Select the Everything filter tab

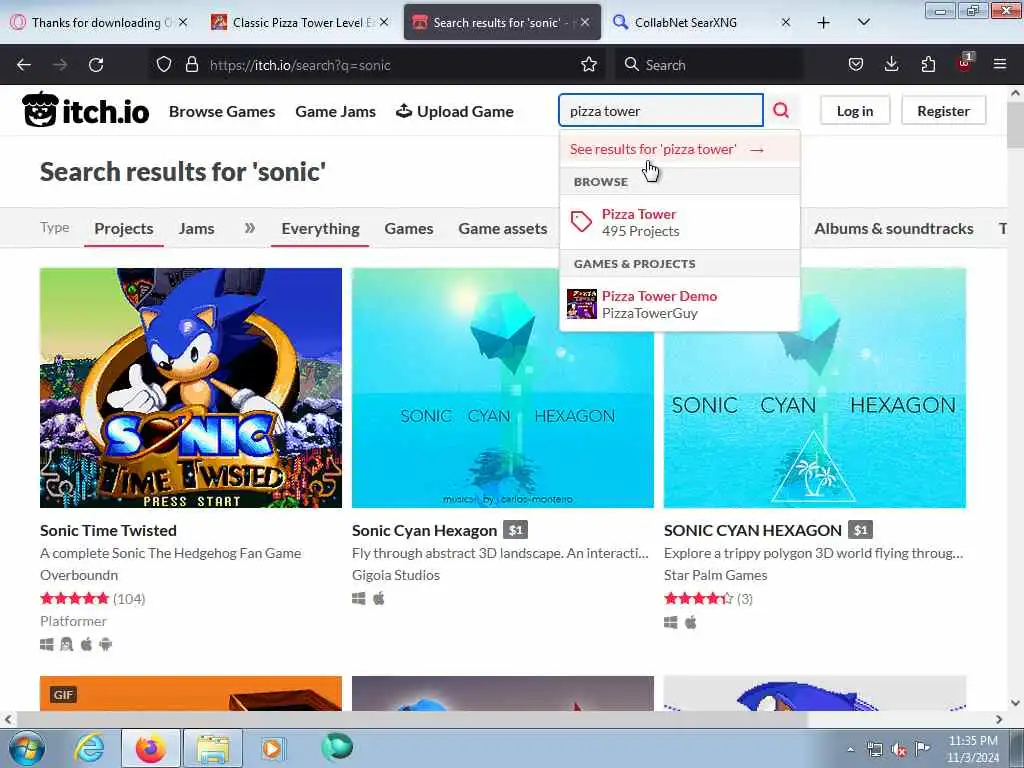pyautogui.click(x=321, y=229)
